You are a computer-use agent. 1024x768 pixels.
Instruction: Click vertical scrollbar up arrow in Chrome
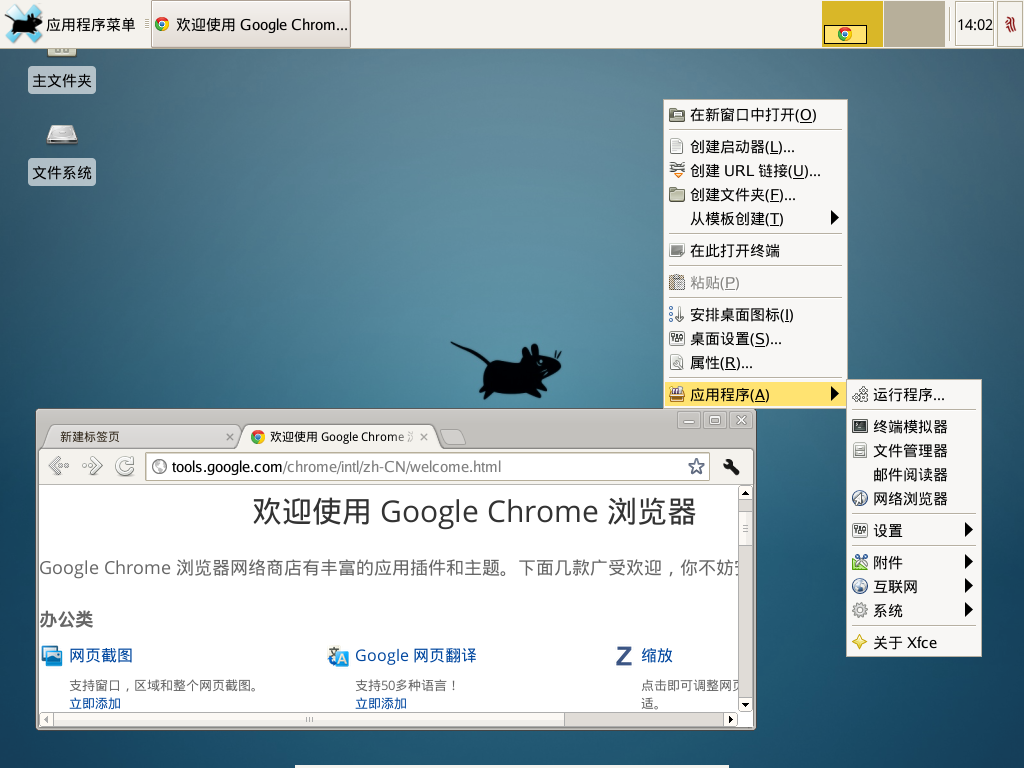click(x=745, y=492)
